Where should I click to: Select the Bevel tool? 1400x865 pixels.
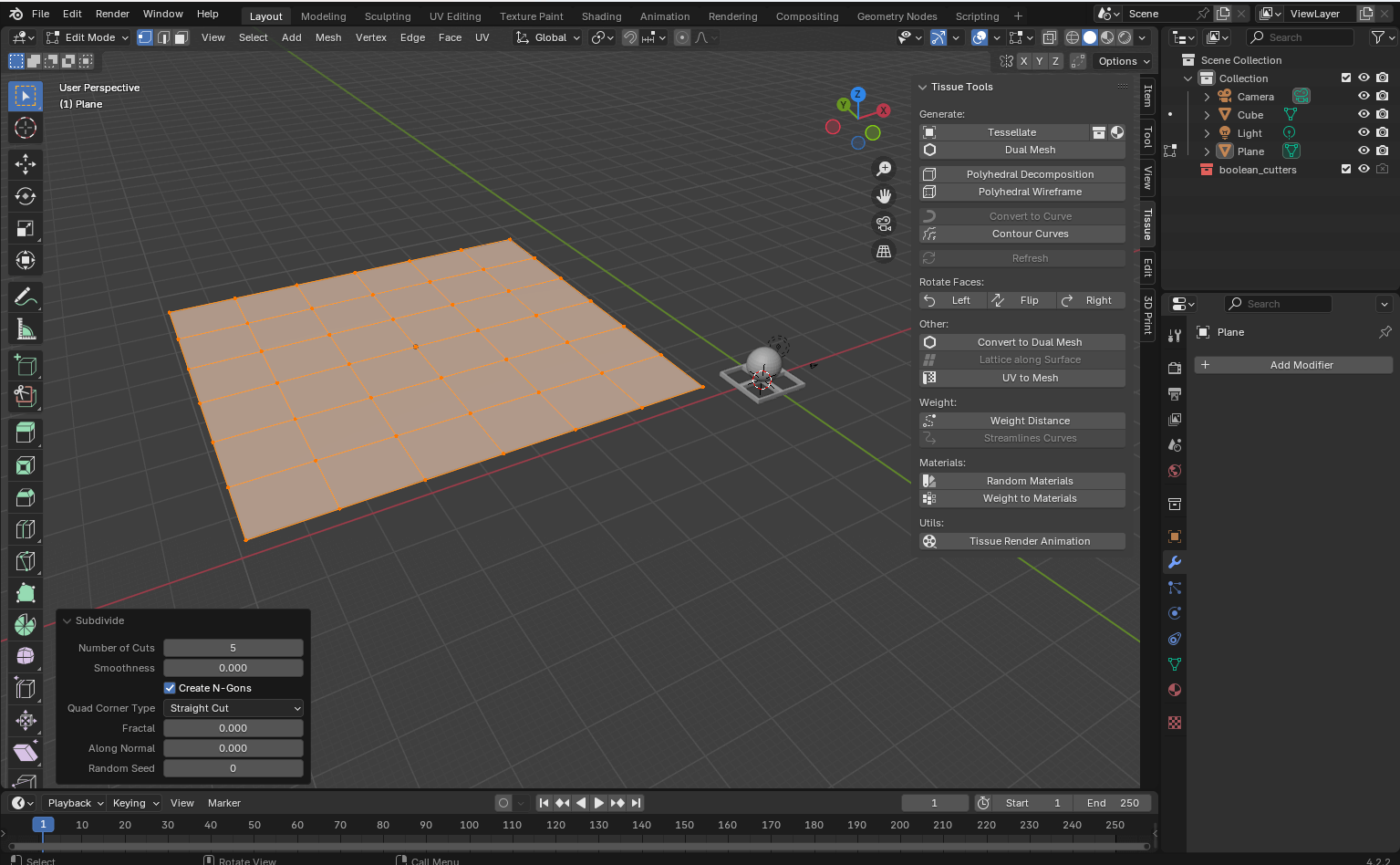[x=26, y=497]
